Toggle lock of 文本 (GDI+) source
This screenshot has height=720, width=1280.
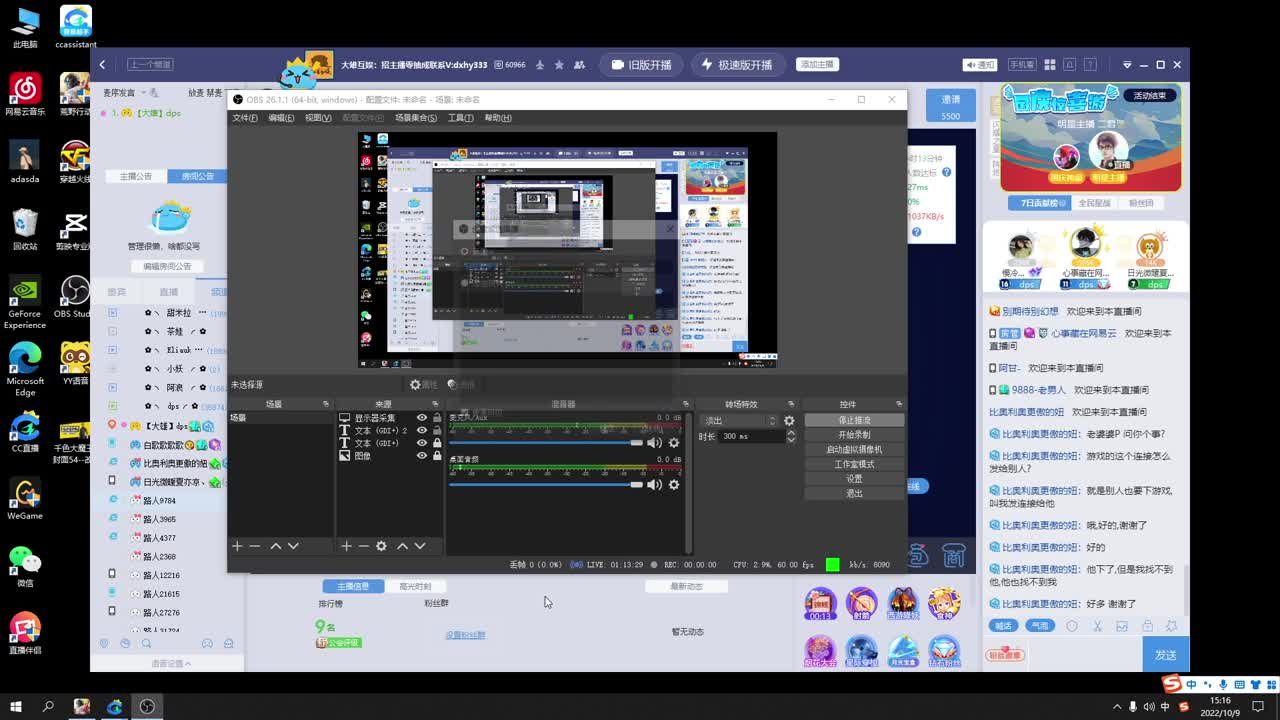point(437,443)
